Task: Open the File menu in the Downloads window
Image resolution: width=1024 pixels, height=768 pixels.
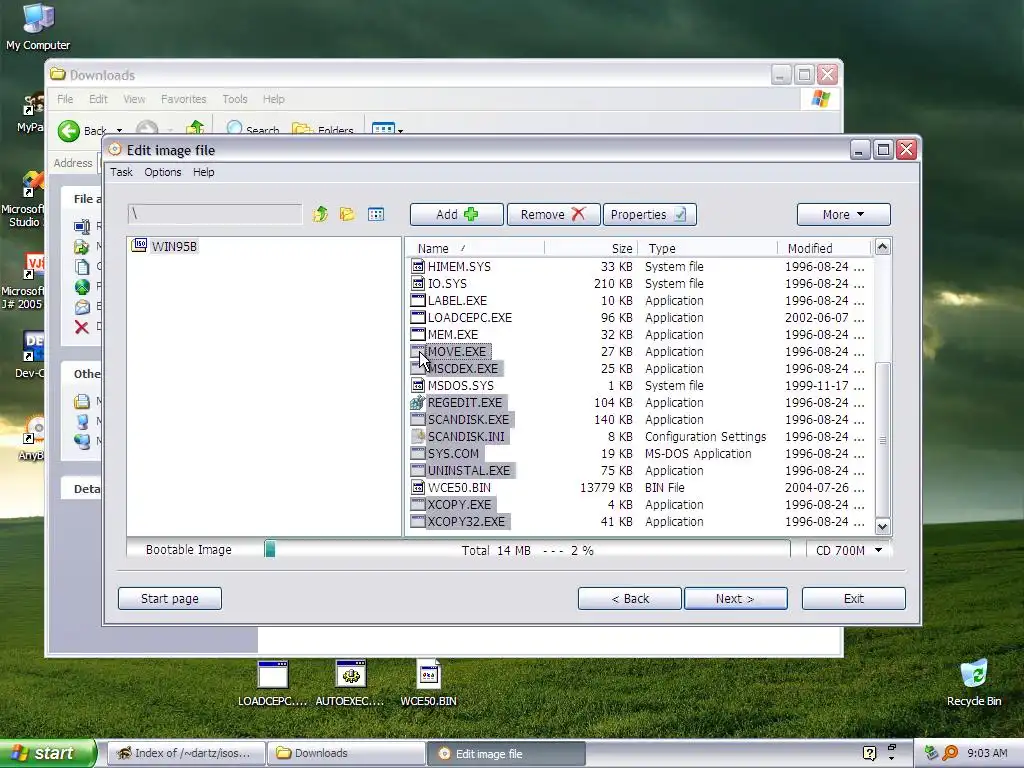Action: click(65, 99)
